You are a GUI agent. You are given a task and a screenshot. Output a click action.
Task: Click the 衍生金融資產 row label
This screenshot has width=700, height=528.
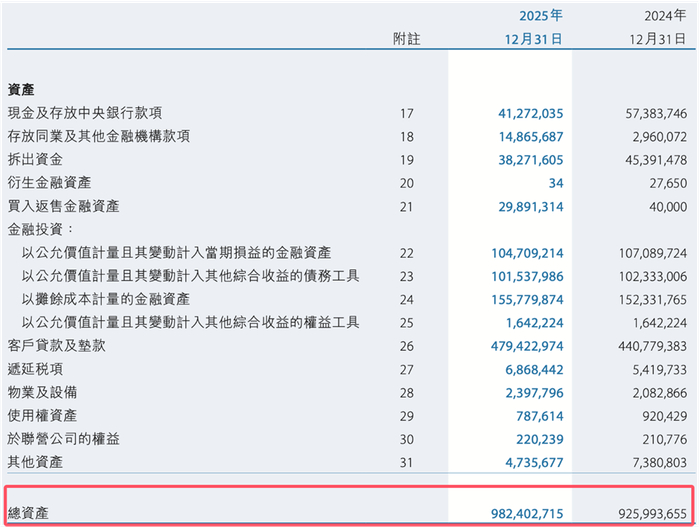coord(49,183)
